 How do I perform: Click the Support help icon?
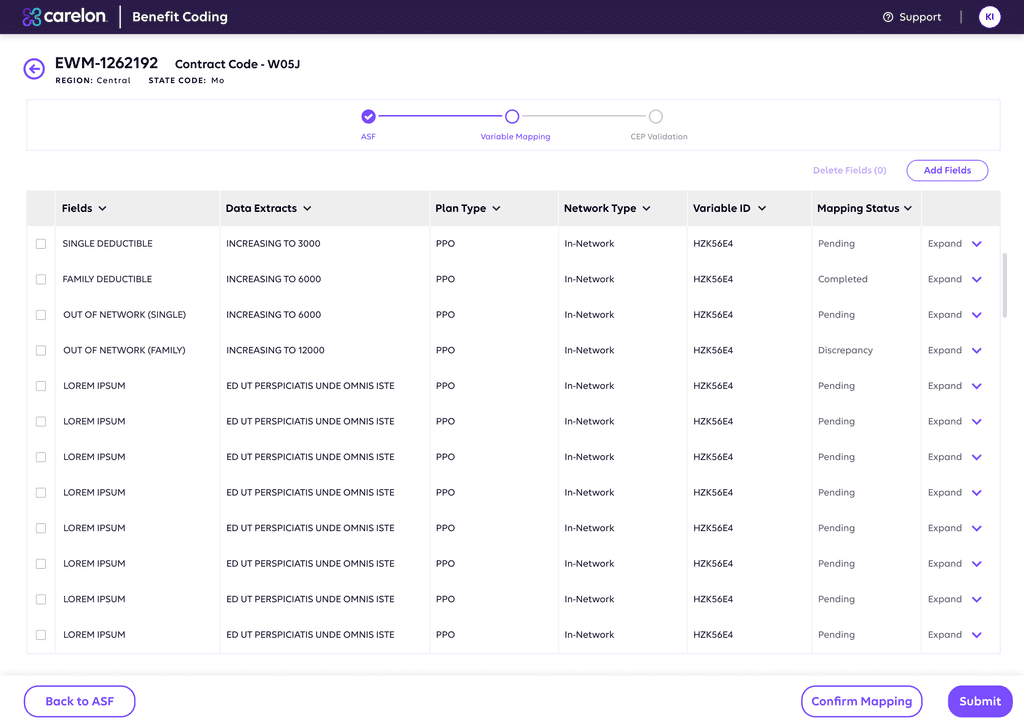(x=888, y=17)
